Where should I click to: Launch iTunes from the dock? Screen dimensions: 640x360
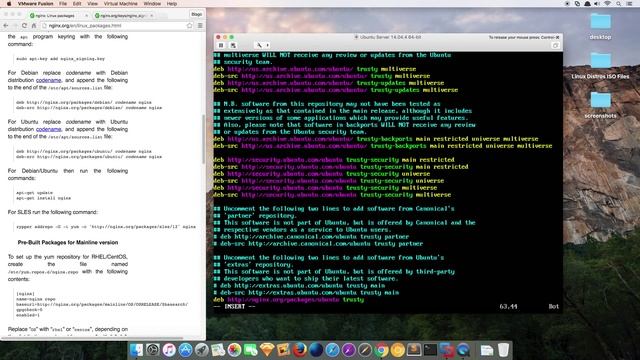(169, 350)
